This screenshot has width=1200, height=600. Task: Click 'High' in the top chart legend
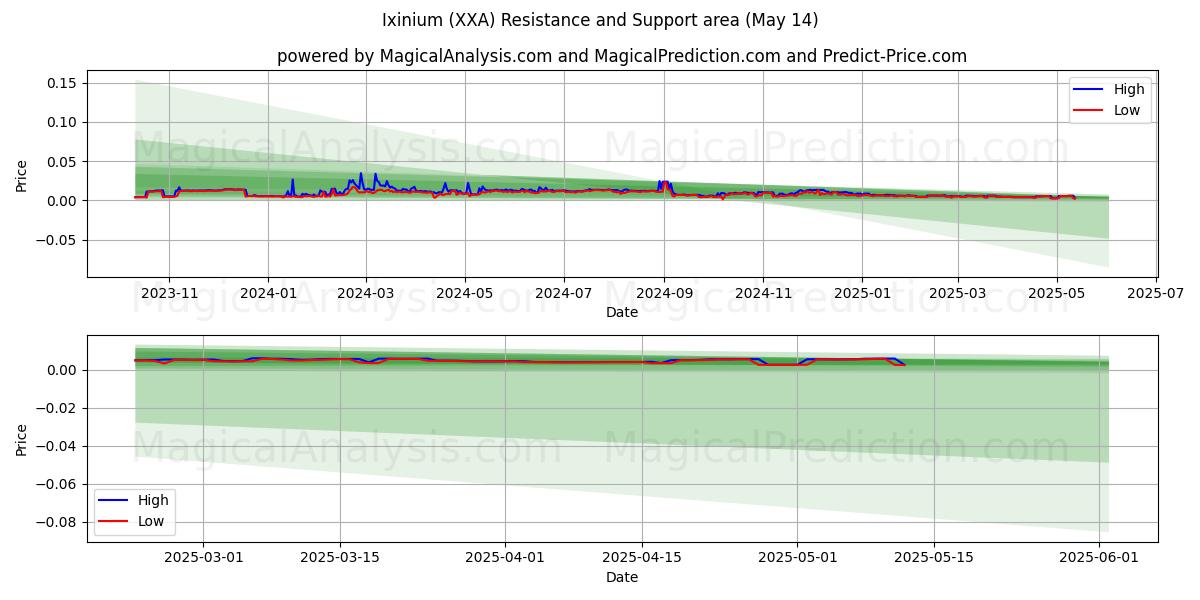click(1129, 89)
